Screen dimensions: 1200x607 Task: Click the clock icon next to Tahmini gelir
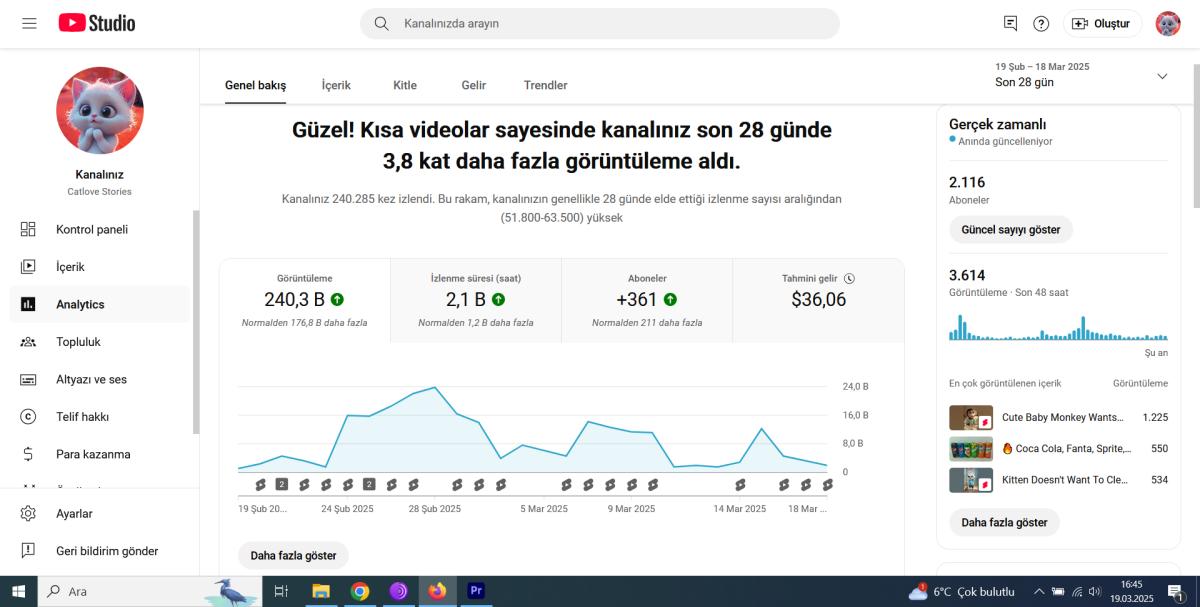coord(849,278)
